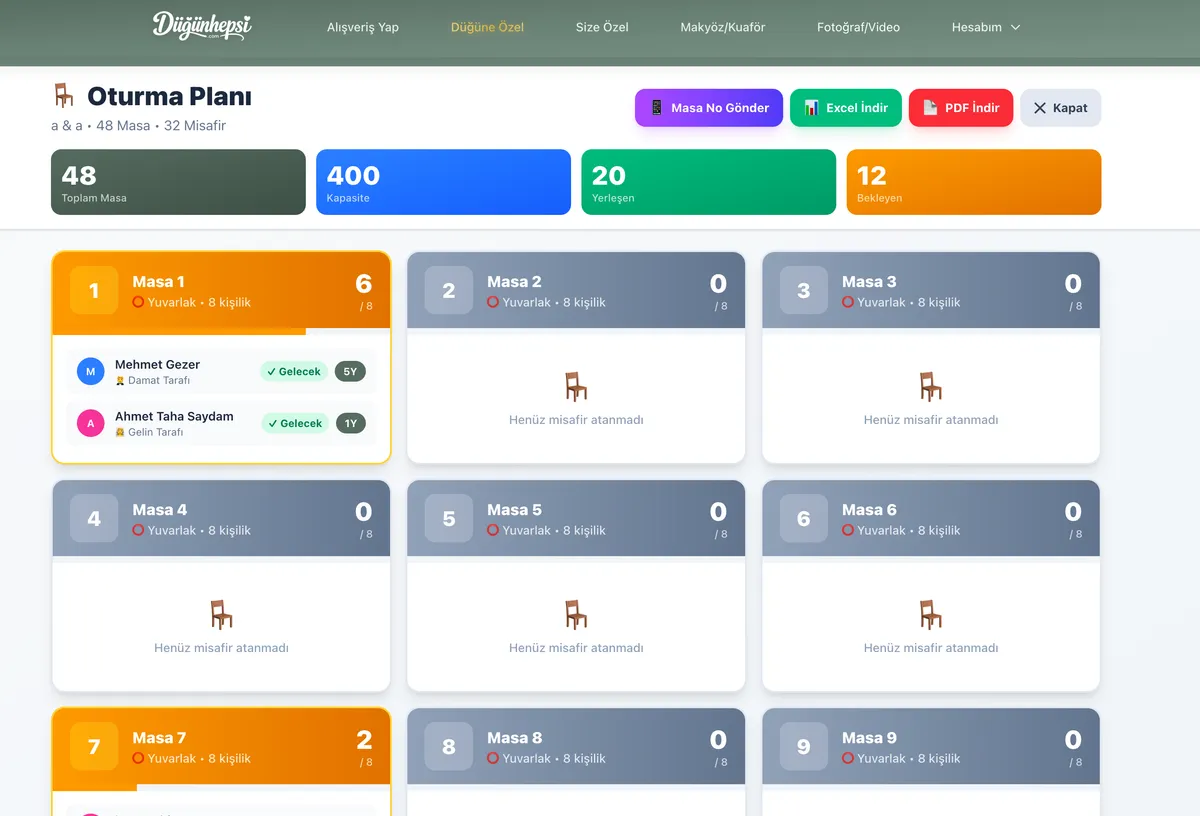Image resolution: width=1200 pixels, height=816 pixels.
Task: Click the Masa 1 occupancy progress bar
Action: (221, 332)
